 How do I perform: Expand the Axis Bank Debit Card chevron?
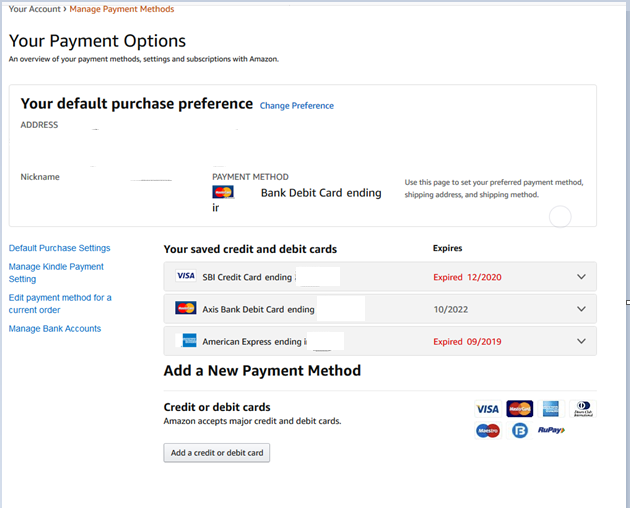[581, 309]
